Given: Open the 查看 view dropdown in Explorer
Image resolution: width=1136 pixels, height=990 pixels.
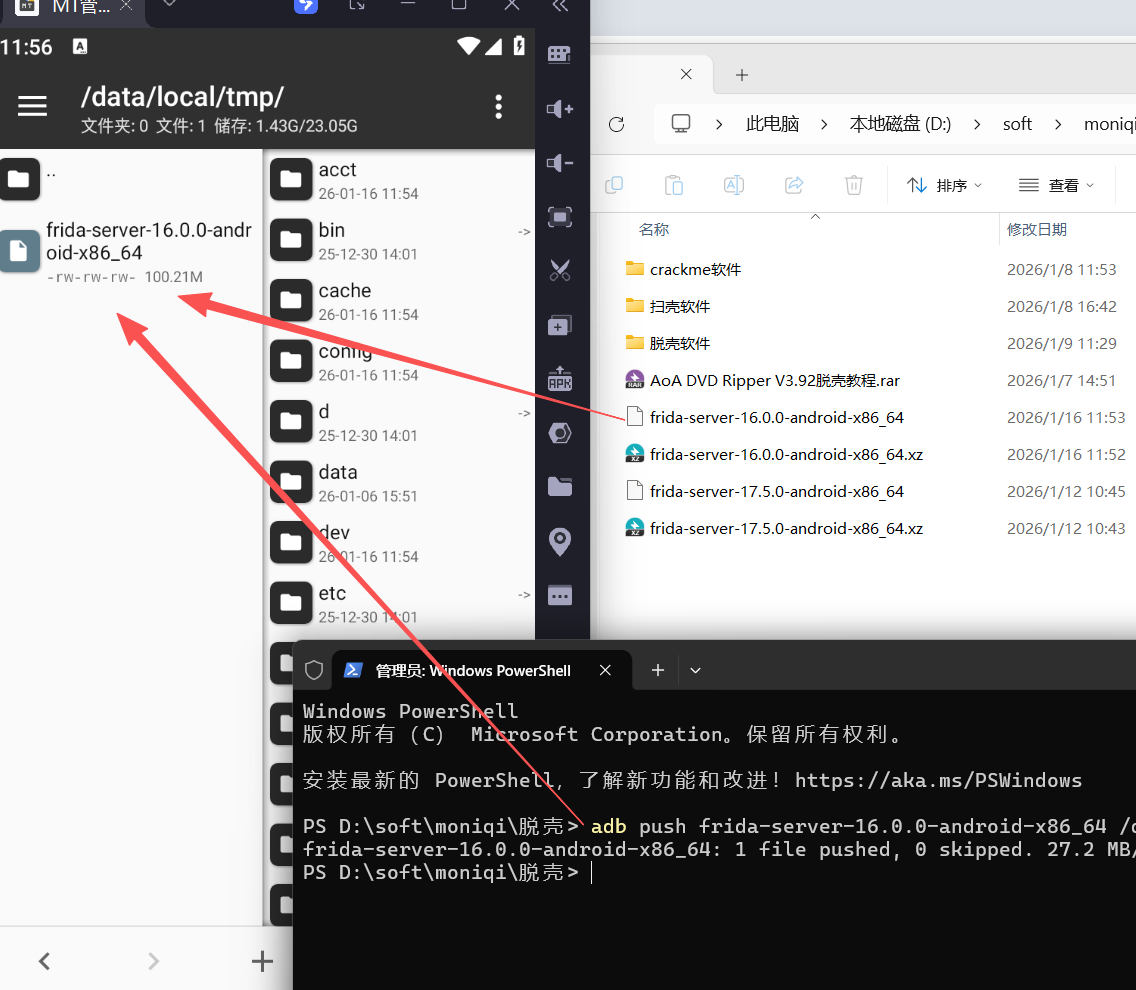Looking at the screenshot, I should pyautogui.click(x=1056, y=186).
